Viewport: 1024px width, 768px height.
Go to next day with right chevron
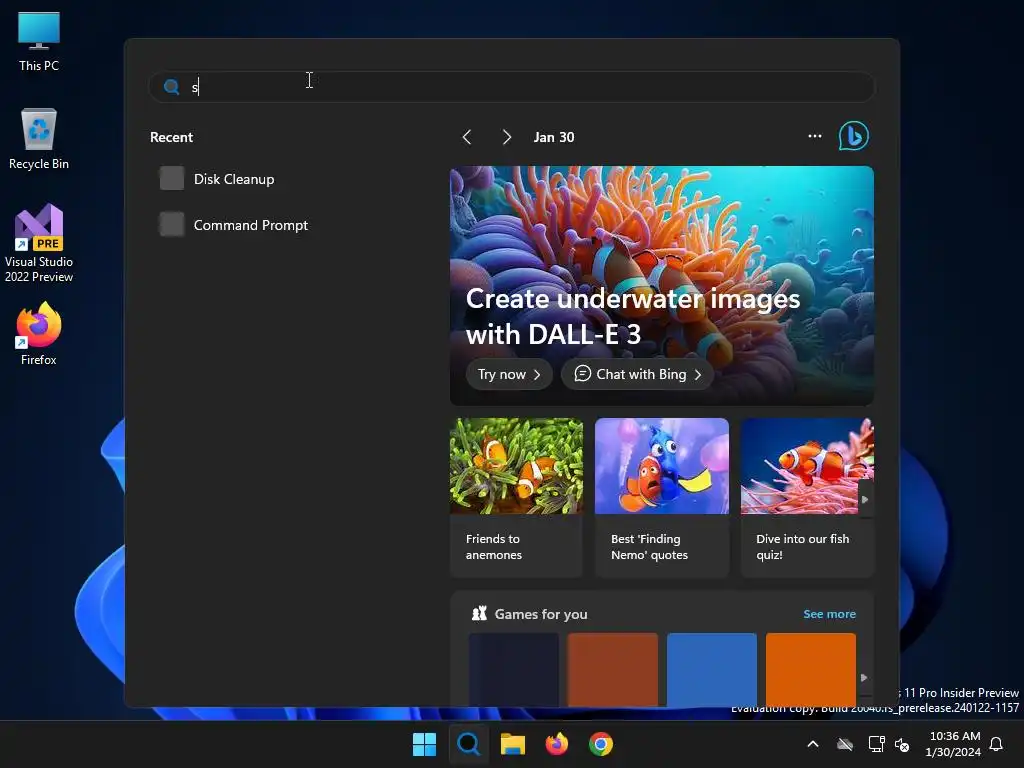[x=507, y=137]
